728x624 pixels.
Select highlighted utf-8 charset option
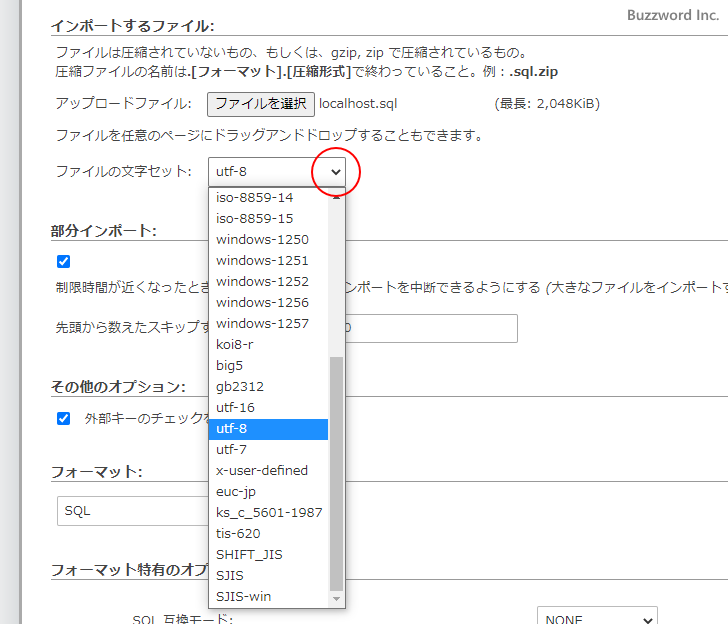[268, 429]
